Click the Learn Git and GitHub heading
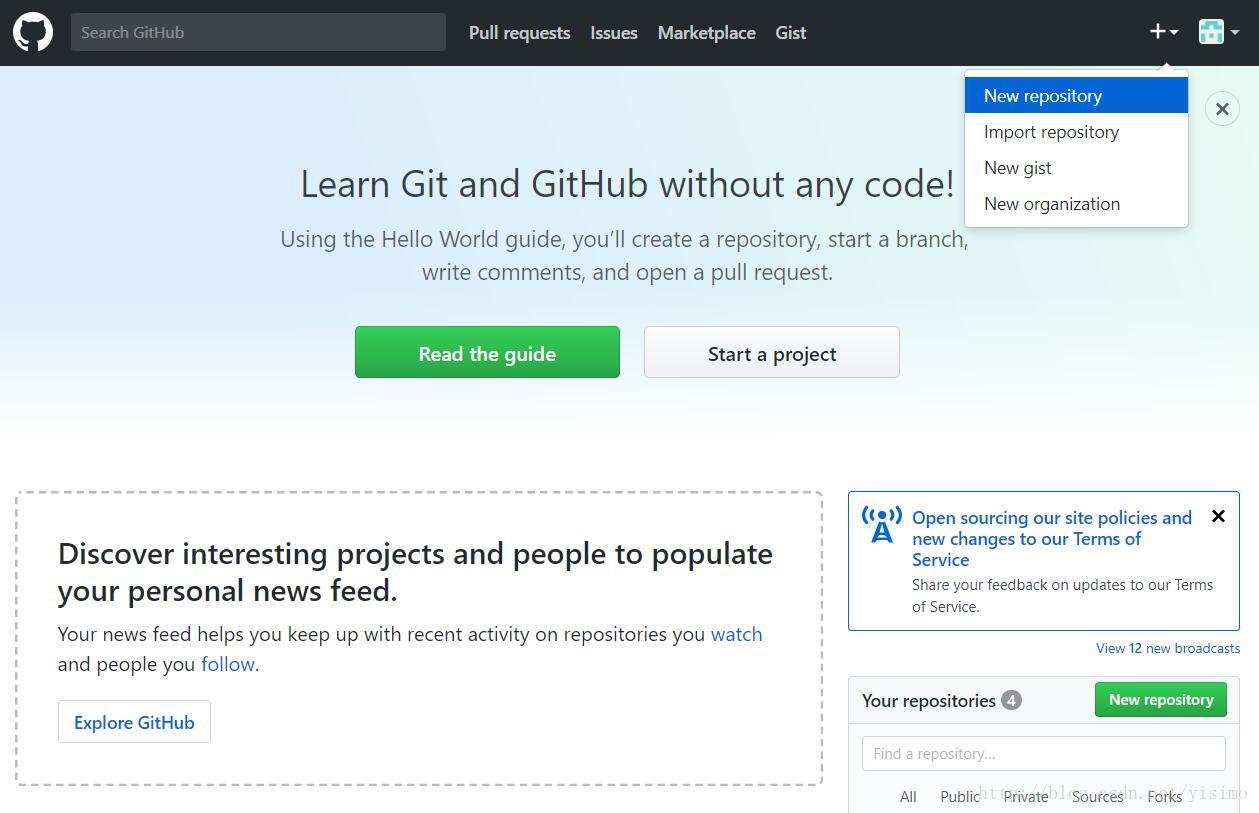Image resolution: width=1259 pixels, height=813 pixels. pyautogui.click(x=628, y=184)
